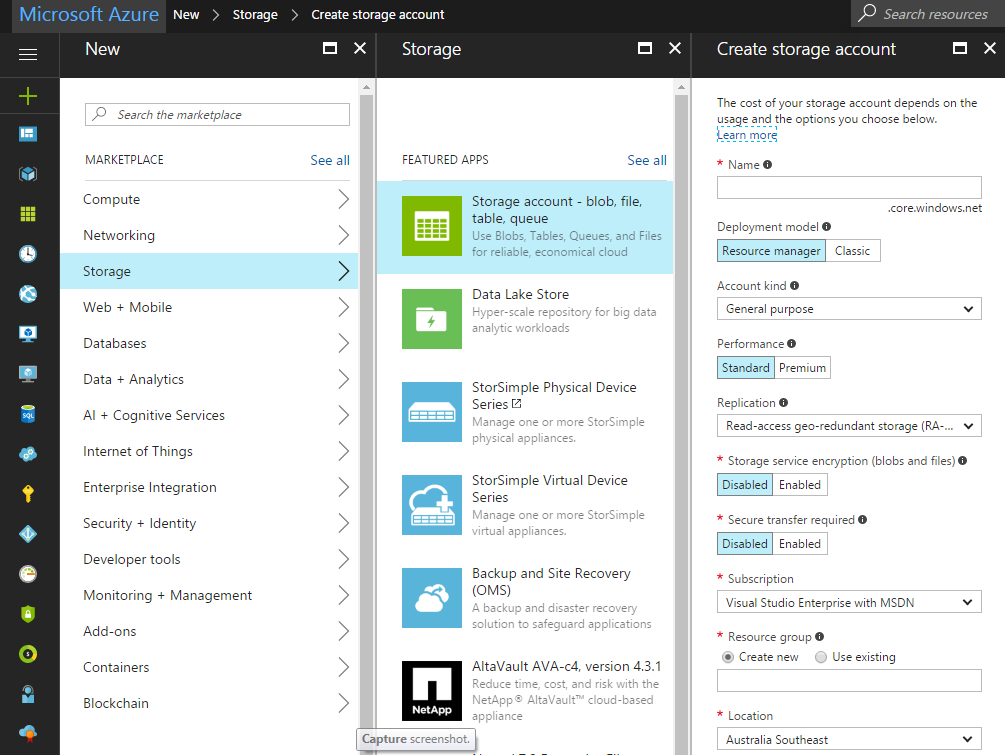The width and height of the screenshot is (1005, 755).
Task: Open Dashboard icon in left sidebar
Action: 28,134
